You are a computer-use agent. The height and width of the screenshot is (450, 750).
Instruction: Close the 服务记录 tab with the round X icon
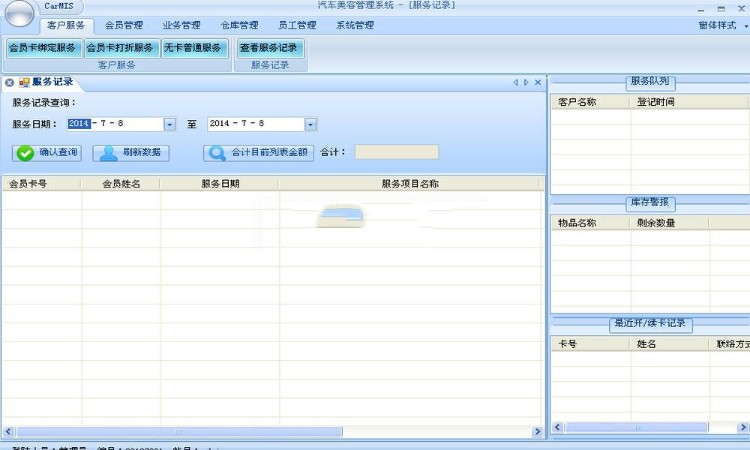click(9, 83)
